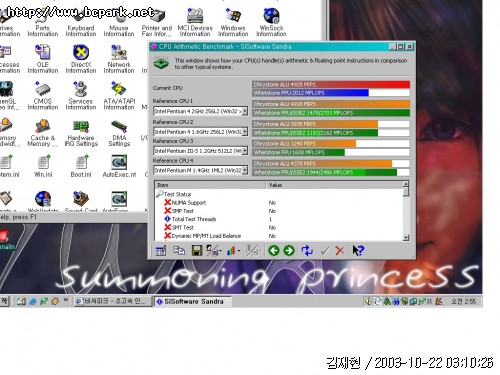Viewport: 500px width, 375px height.
Task: Open Reference CPU 2 dropdown (Pentium 4 1.6GHz)
Action: point(245,132)
